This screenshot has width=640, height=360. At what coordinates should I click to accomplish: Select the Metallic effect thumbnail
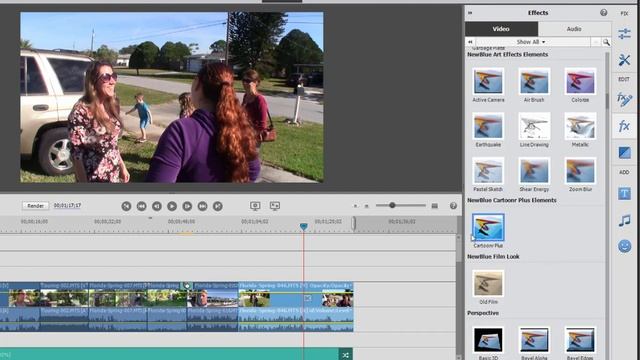(580, 126)
